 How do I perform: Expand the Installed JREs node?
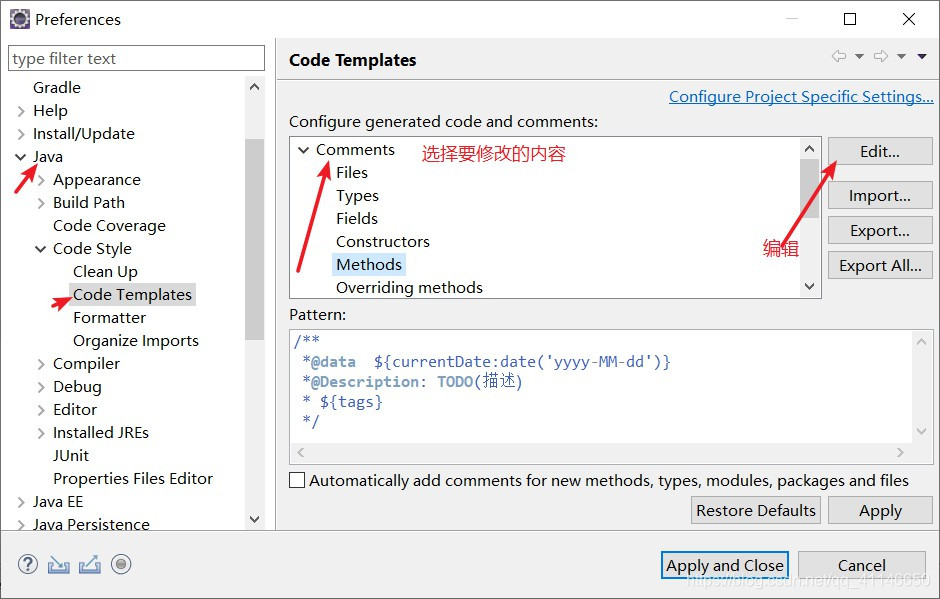(x=41, y=433)
